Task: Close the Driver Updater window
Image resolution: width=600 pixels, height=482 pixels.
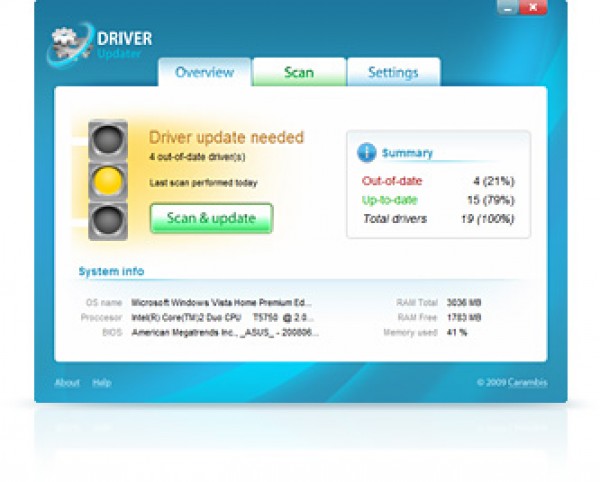Action: [533, 8]
